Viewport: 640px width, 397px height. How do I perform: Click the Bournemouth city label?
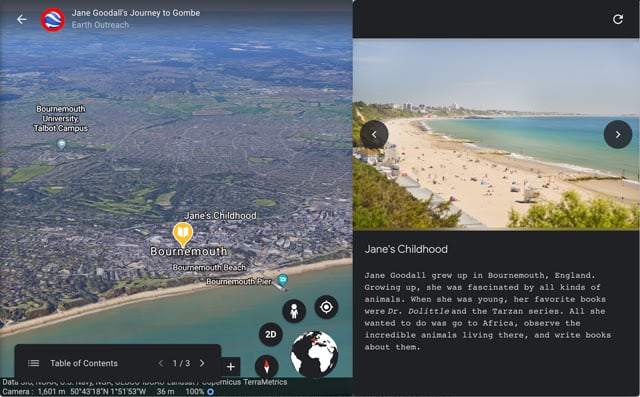point(189,251)
